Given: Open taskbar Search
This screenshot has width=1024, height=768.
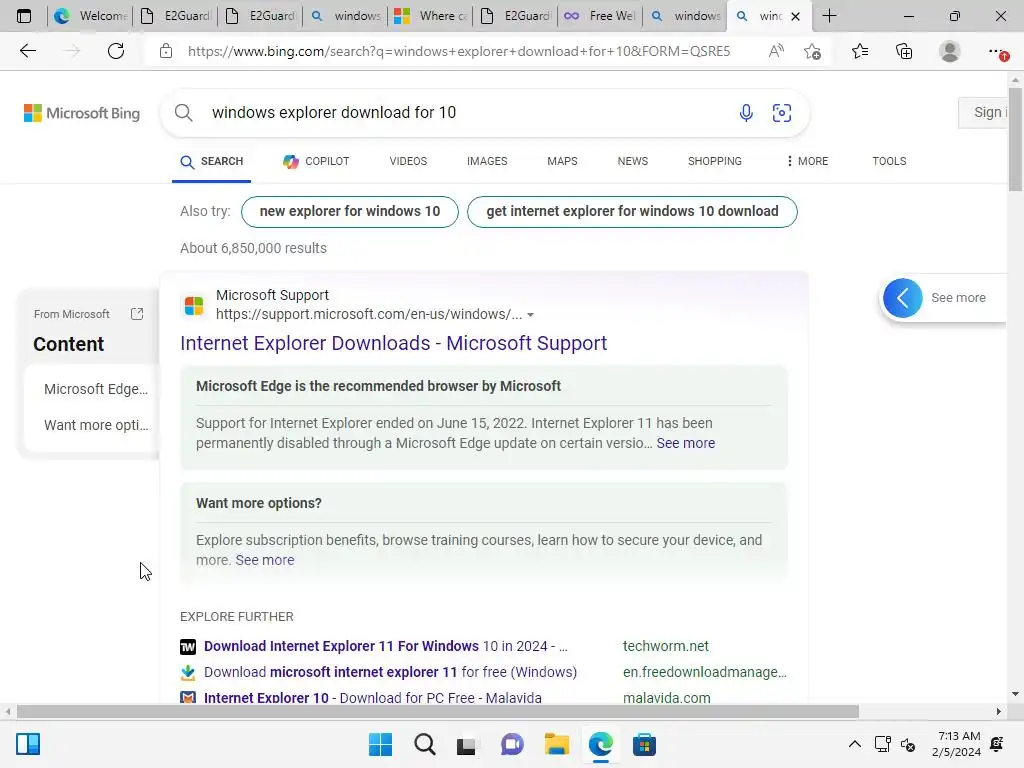Looking at the screenshot, I should pos(424,744).
